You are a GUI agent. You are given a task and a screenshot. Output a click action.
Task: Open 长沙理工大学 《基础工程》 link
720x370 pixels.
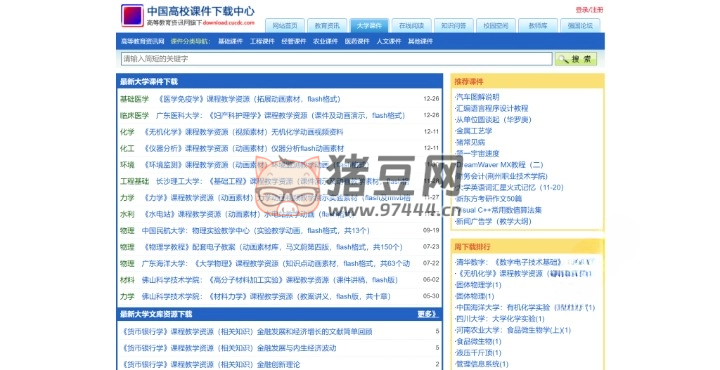(282, 182)
